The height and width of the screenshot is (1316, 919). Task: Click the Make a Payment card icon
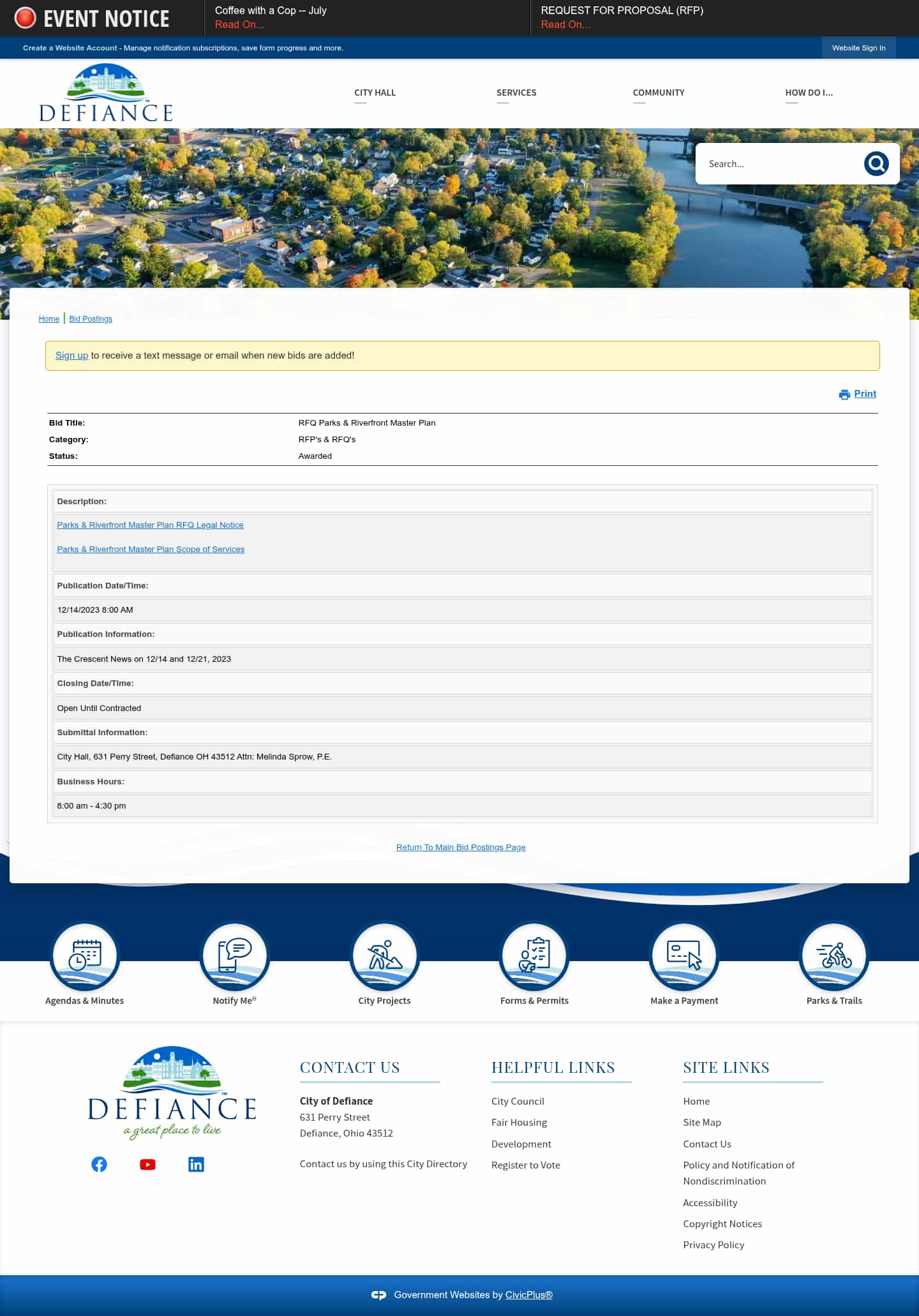pyautogui.click(x=684, y=955)
